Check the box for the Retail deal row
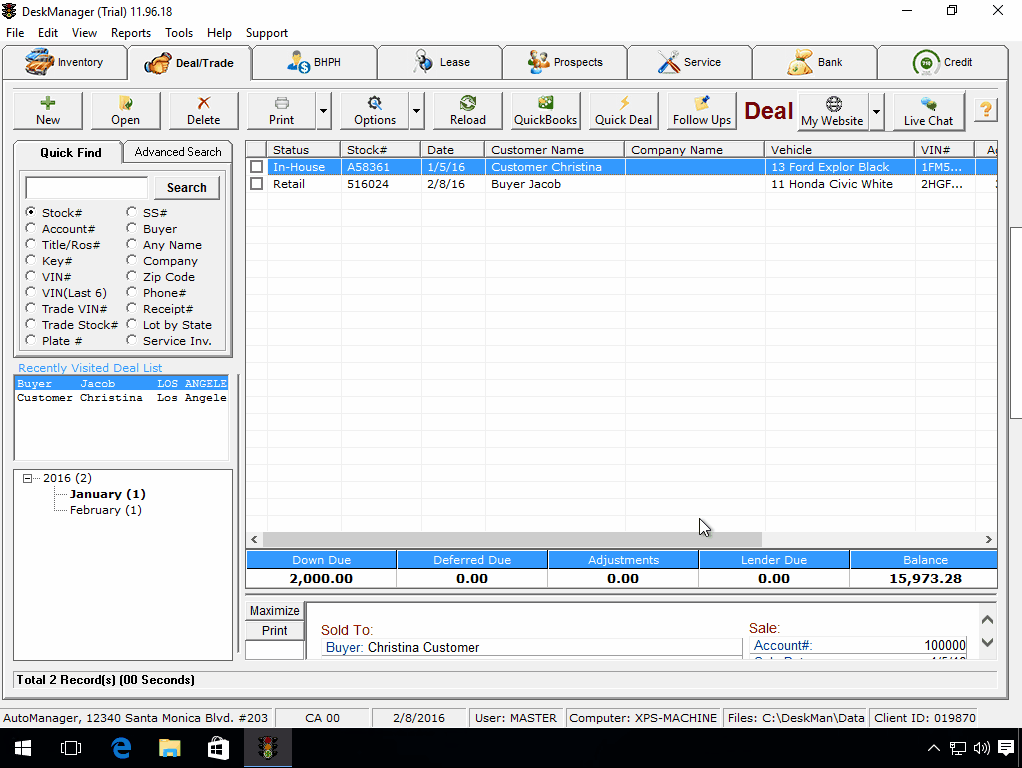This screenshot has height=768, width=1022. click(257, 184)
